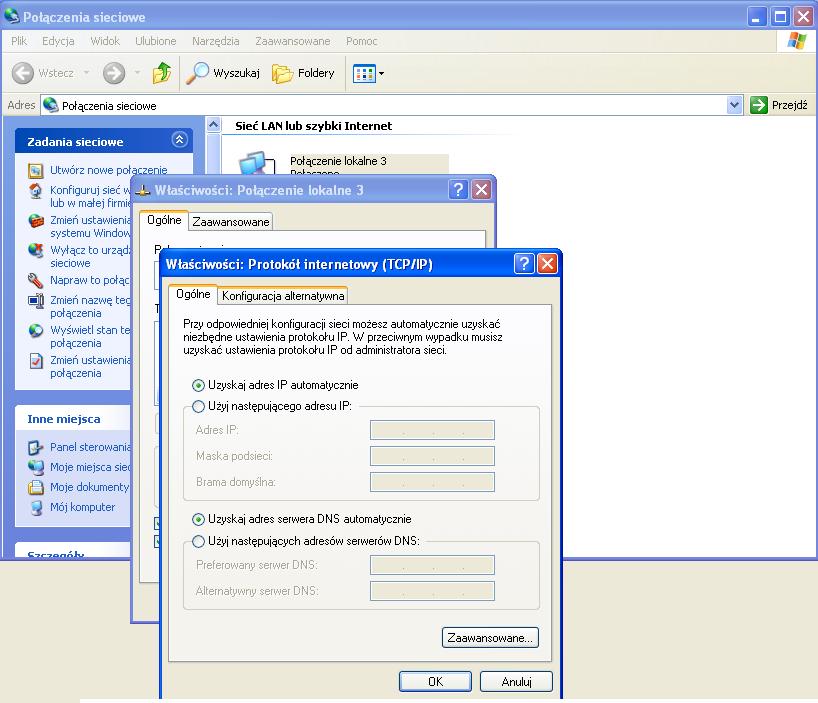
Task: Click Wyświetl stan tego połączenia icon
Action: point(35,331)
